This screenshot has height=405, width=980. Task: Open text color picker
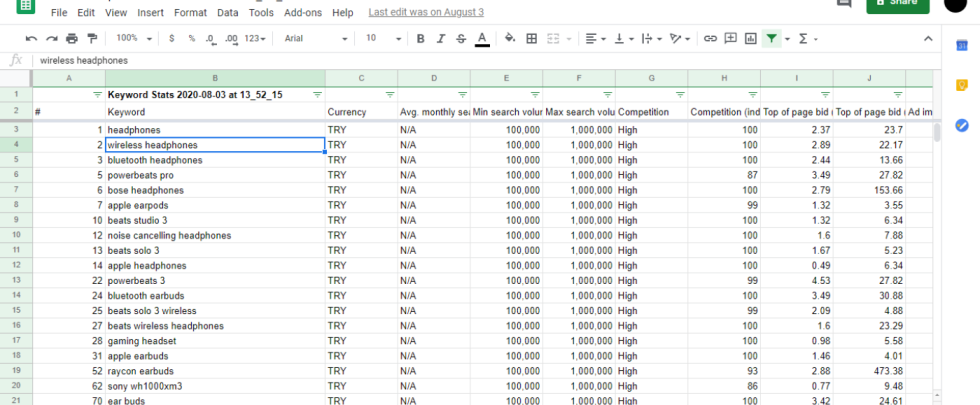click(x=482, y=39)
